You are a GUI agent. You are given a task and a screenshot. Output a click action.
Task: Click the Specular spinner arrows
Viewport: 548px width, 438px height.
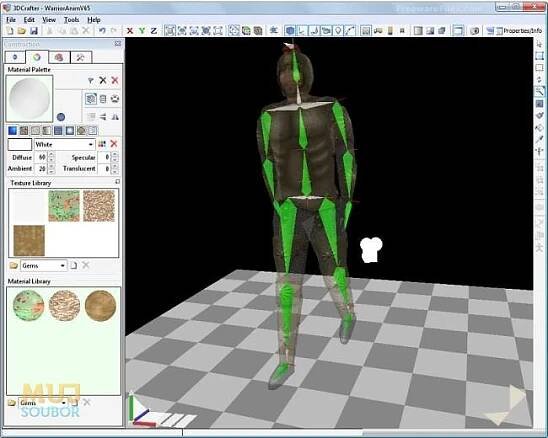click(x=115, y=157)
